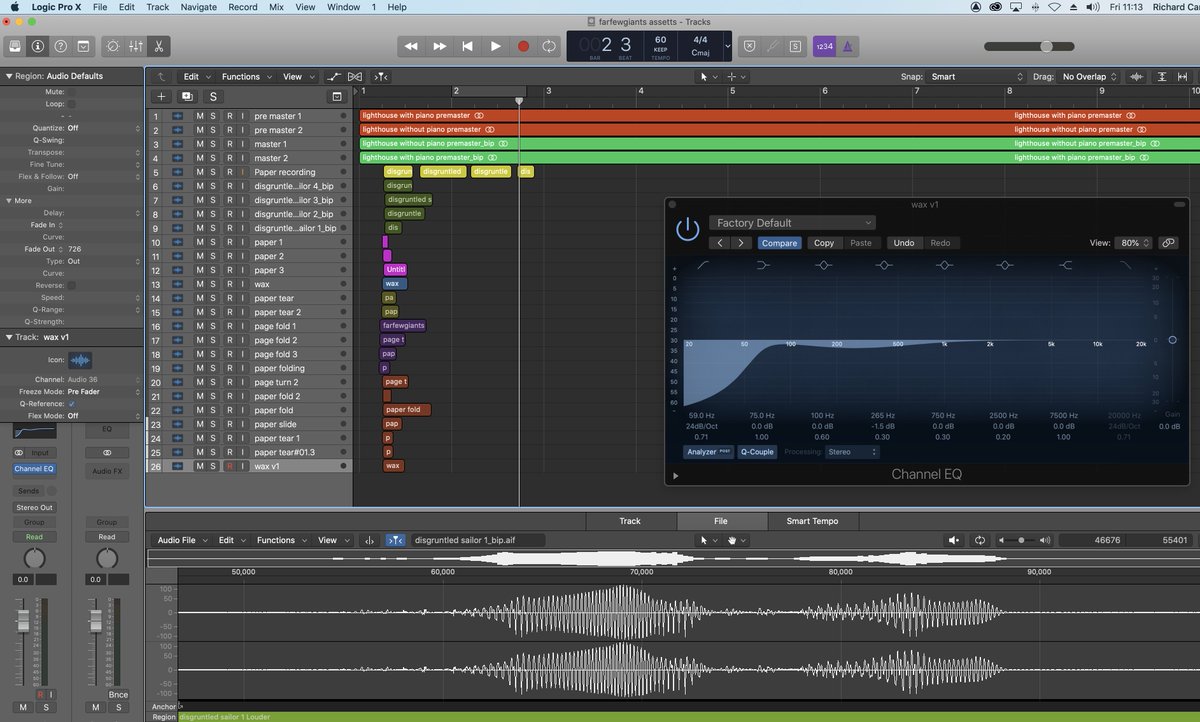
Task: Toggle Channel EQ power button
Action: (x=687, y=229)
